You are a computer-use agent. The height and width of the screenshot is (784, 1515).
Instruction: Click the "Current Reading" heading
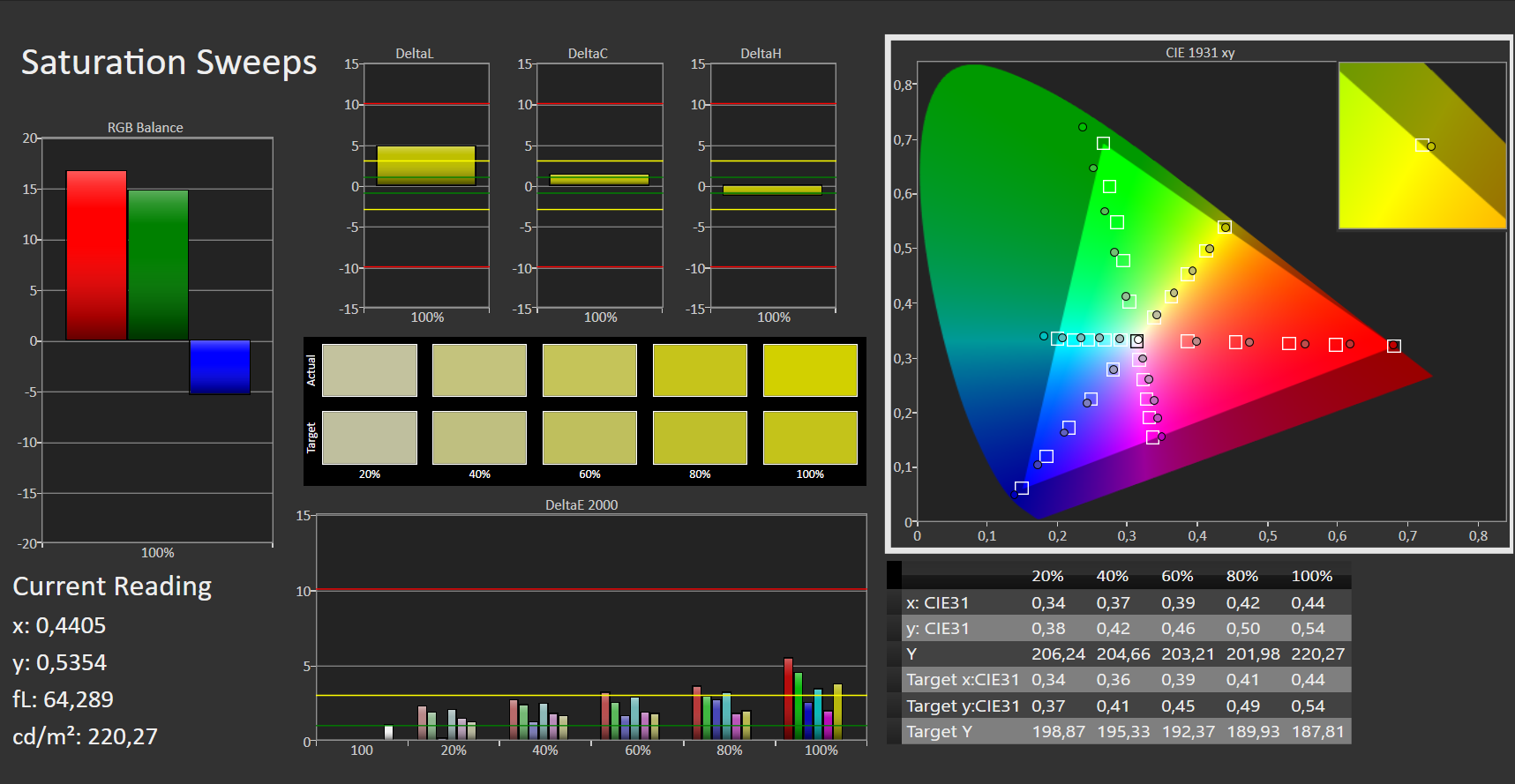pos(112,586)
